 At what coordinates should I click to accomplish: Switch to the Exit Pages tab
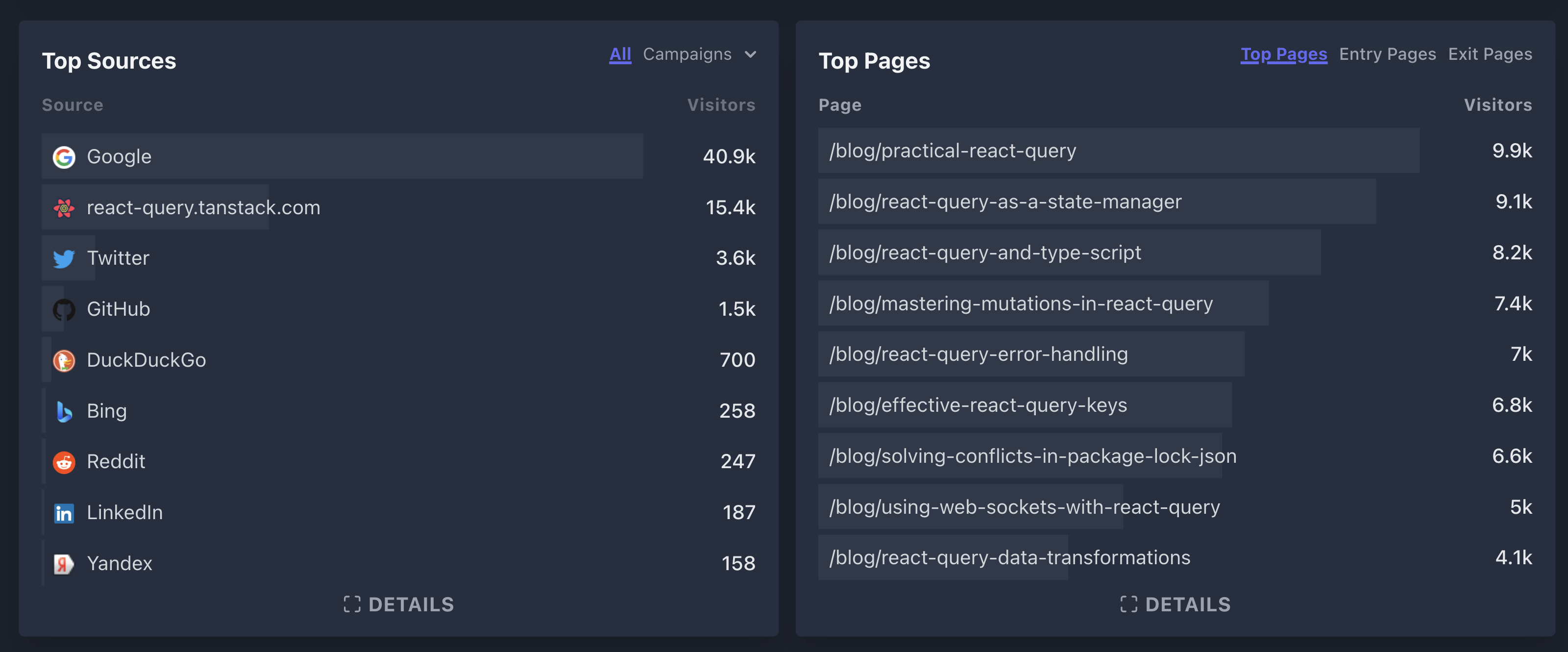[1490, 54]
